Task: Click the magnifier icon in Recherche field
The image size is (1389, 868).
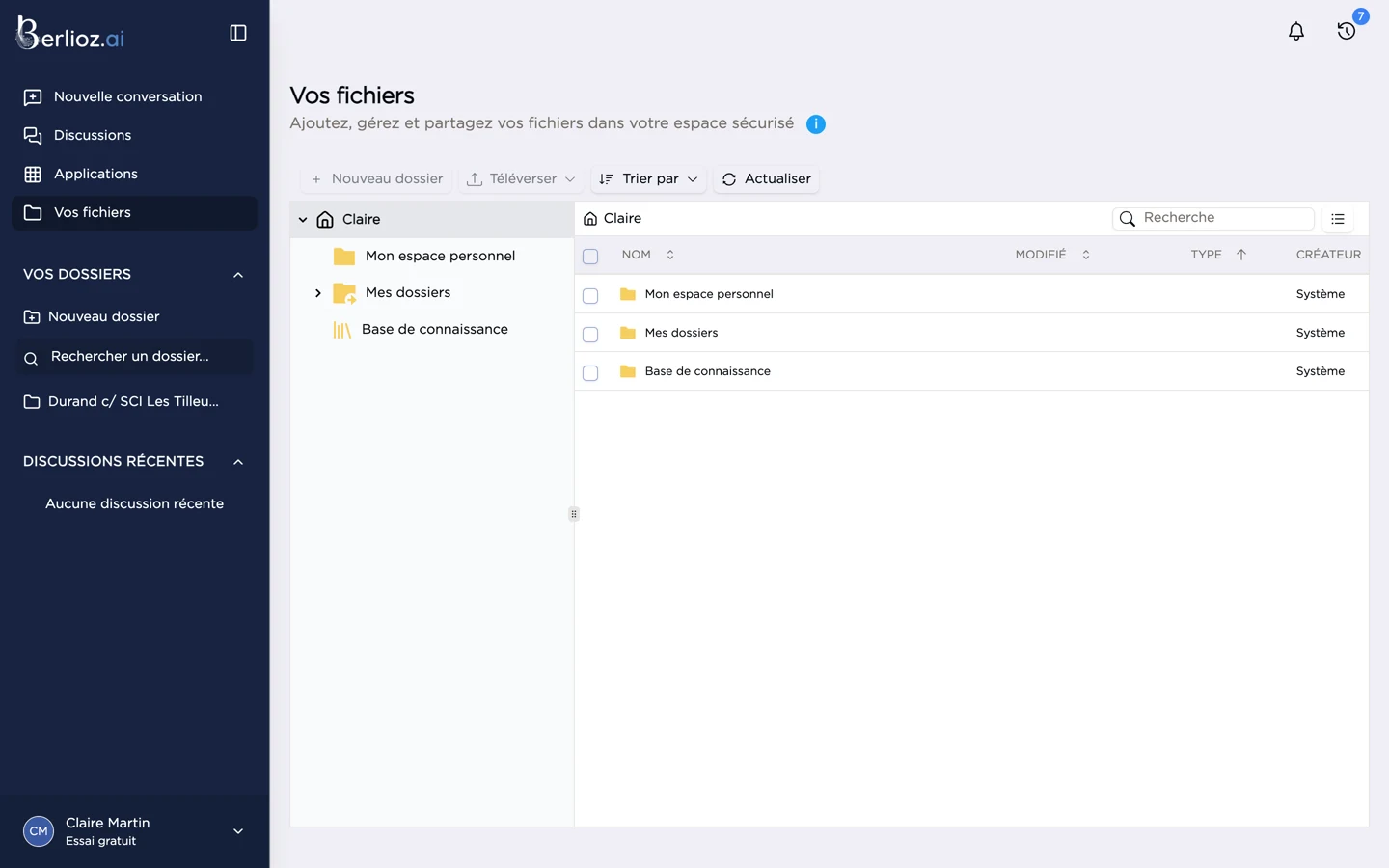Action: [x=1128, y=219]
